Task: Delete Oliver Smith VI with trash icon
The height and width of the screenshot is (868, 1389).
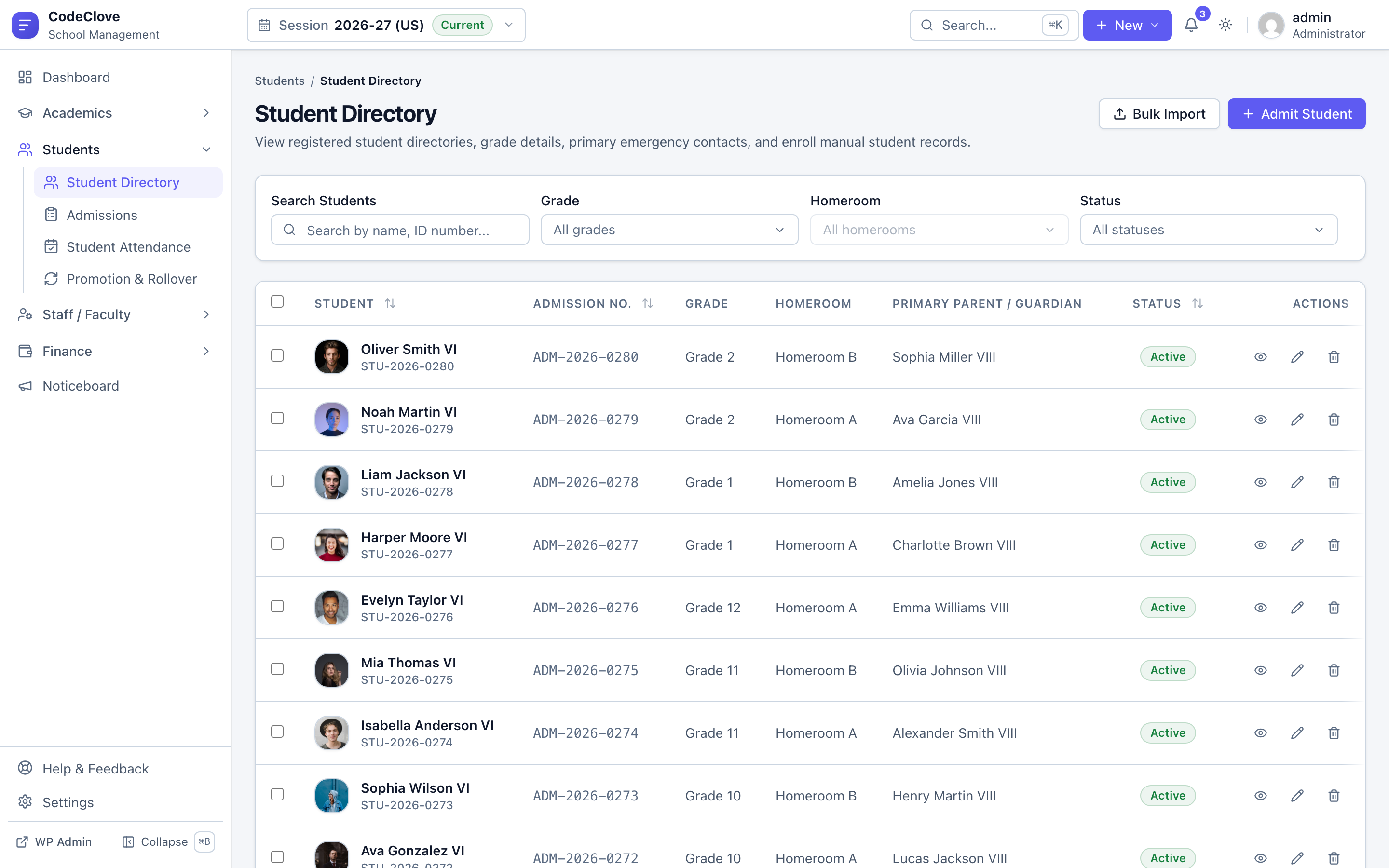Action: tap(1334, 357)
